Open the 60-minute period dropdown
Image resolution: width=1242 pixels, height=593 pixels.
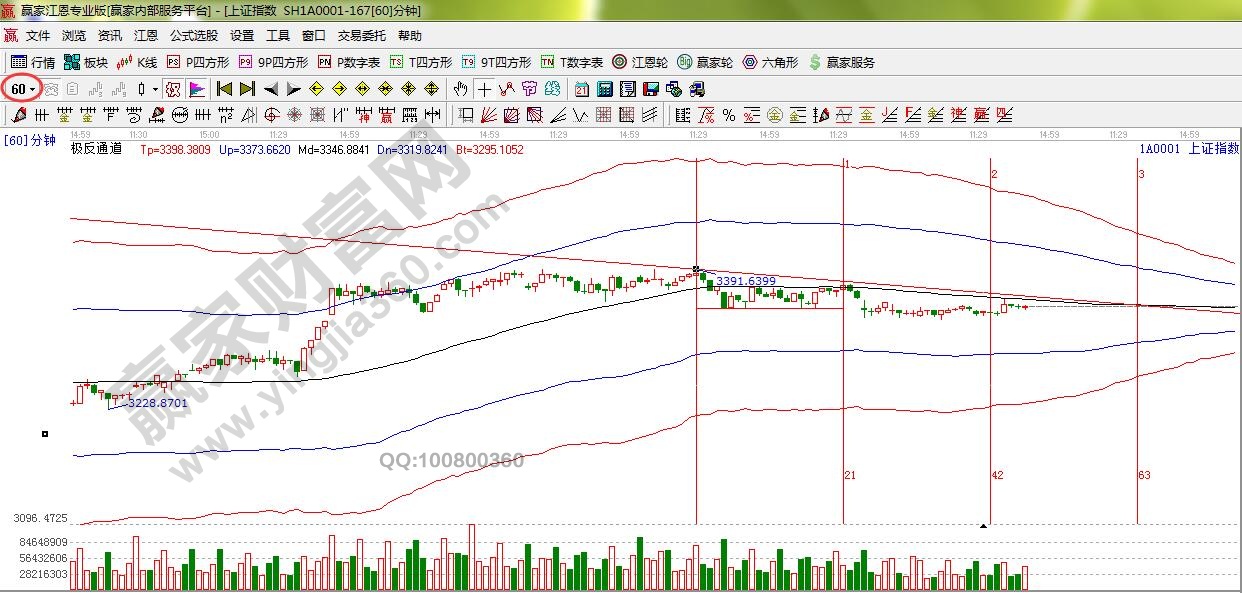(23, 89)
